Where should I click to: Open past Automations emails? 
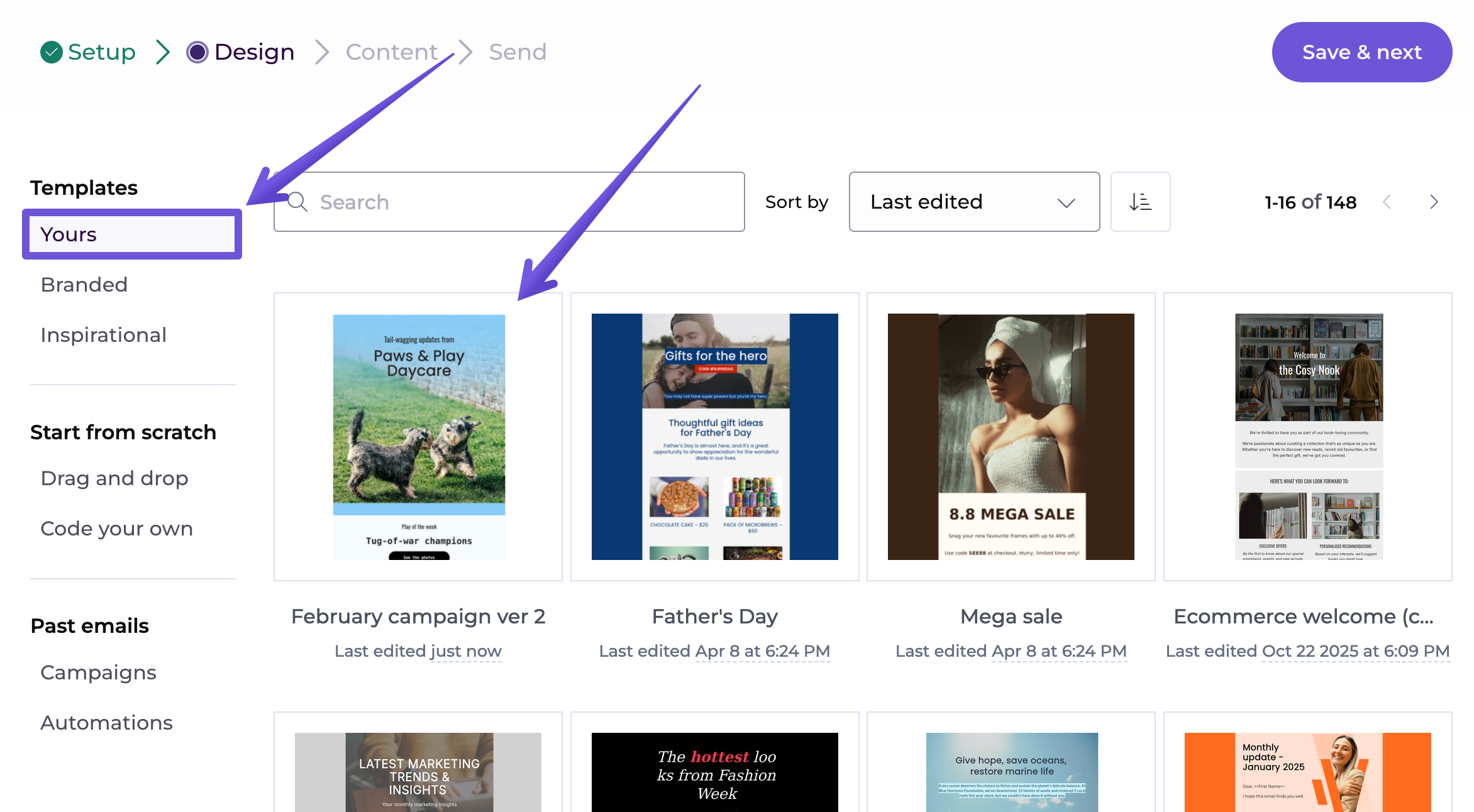[106, 723]
